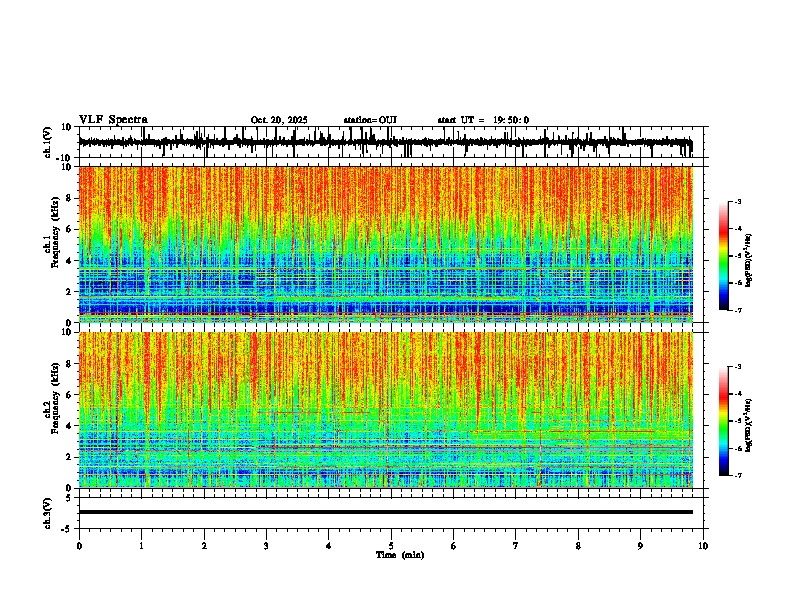Select the "start UT = 19:50:0" header text

(x=483, y=120)
